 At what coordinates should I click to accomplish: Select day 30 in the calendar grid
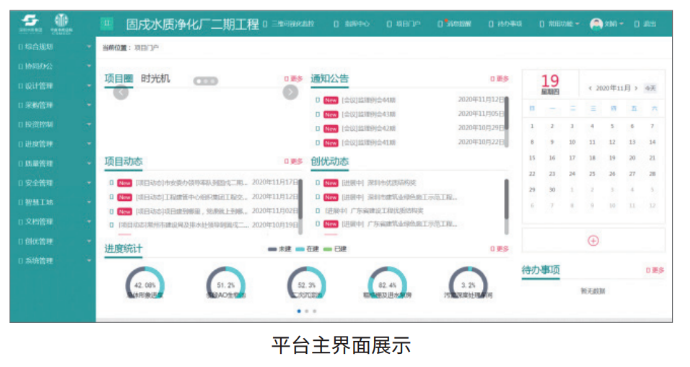tap(552, 190)
